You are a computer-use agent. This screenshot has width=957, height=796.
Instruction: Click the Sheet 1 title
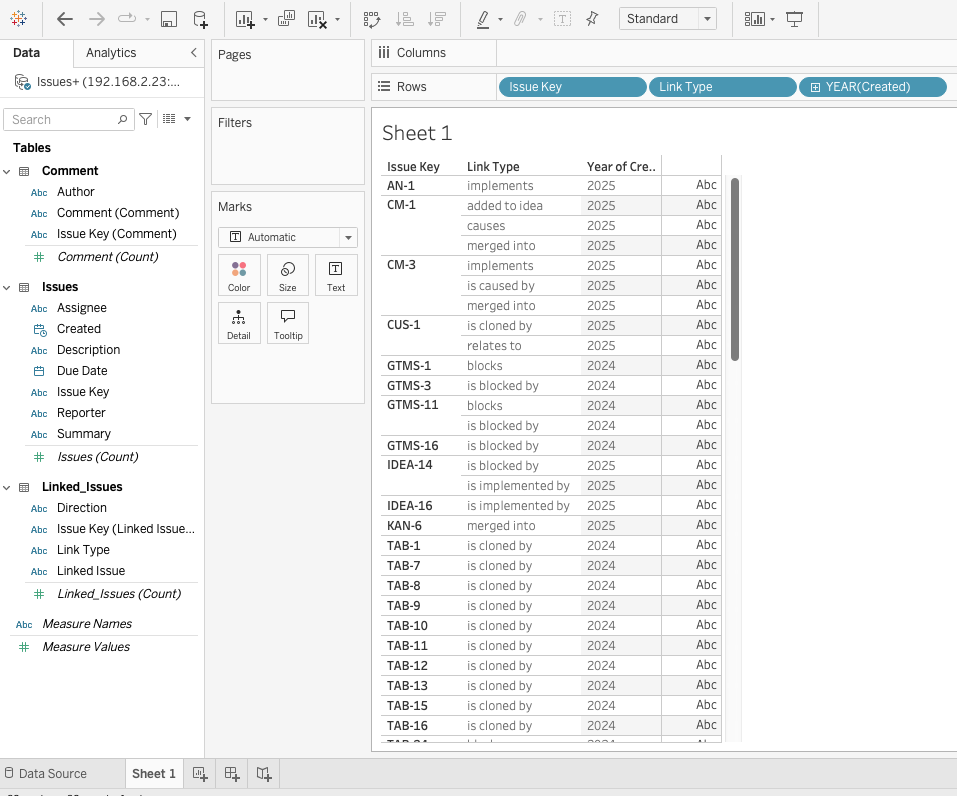417,133
